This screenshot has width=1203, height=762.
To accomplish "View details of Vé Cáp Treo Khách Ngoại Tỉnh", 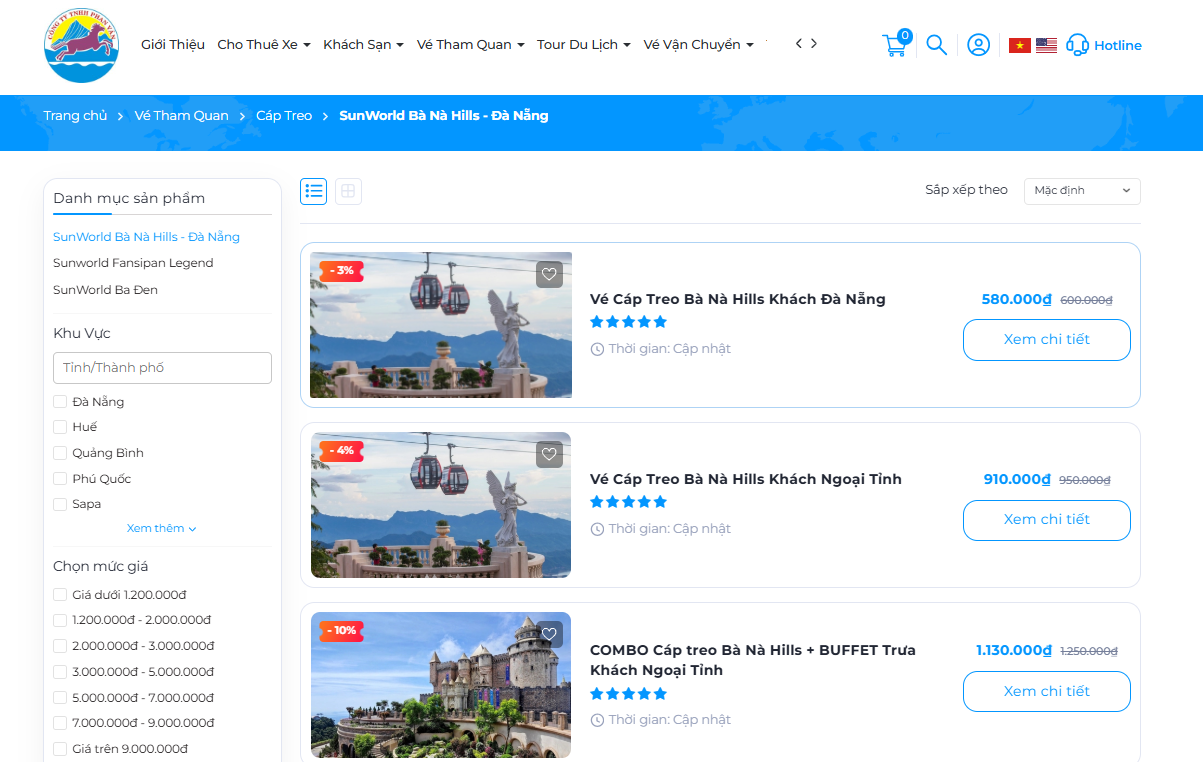I will (x=1047, y=520).
